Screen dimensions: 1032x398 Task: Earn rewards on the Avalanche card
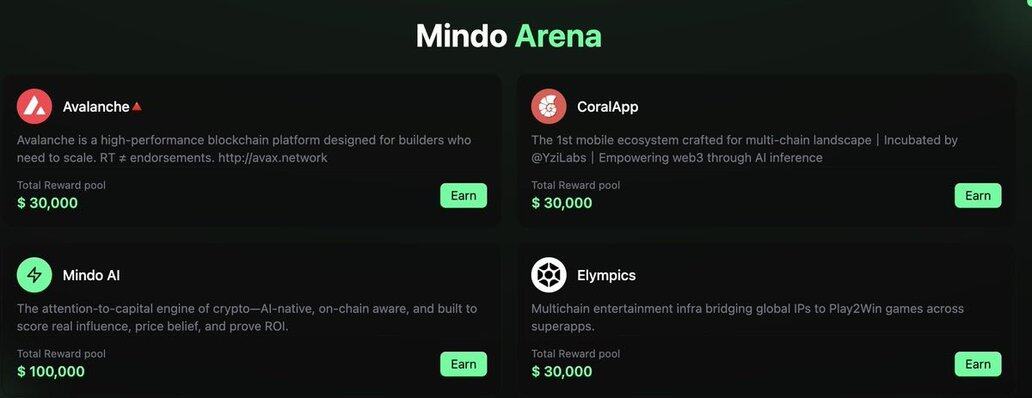[x=463, y=195]
